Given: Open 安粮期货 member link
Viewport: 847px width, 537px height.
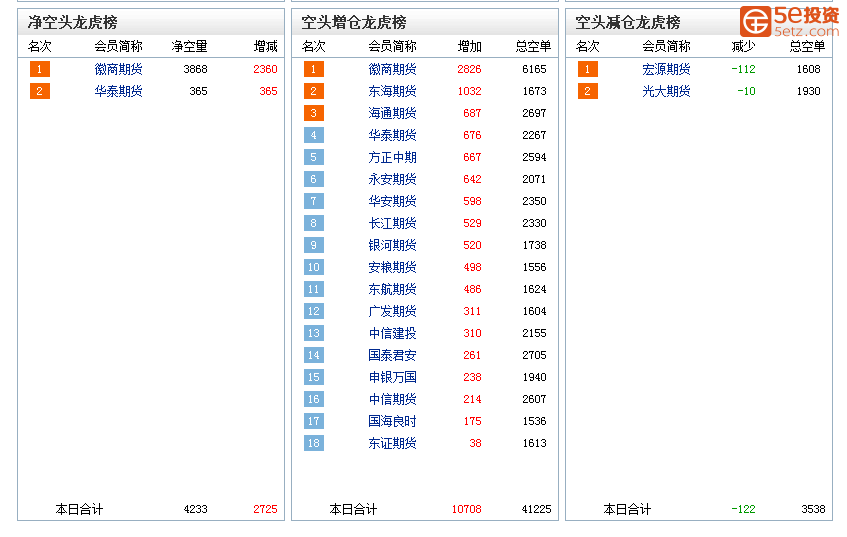Looking at the screenshot, I should pyautogui.click(x=392, y=267).
